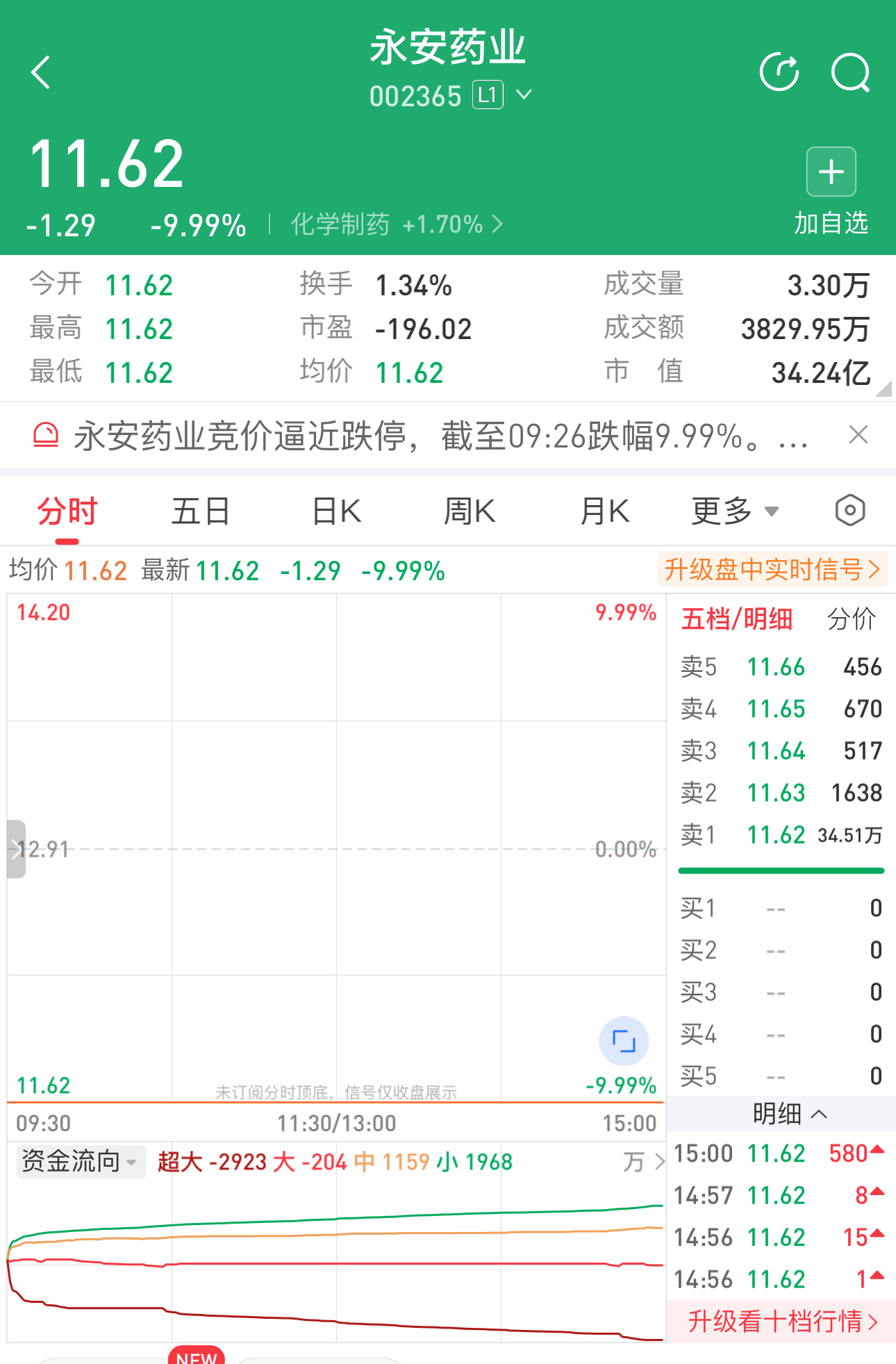
Task: Tap the 买1 bid row
Action: 781,908
